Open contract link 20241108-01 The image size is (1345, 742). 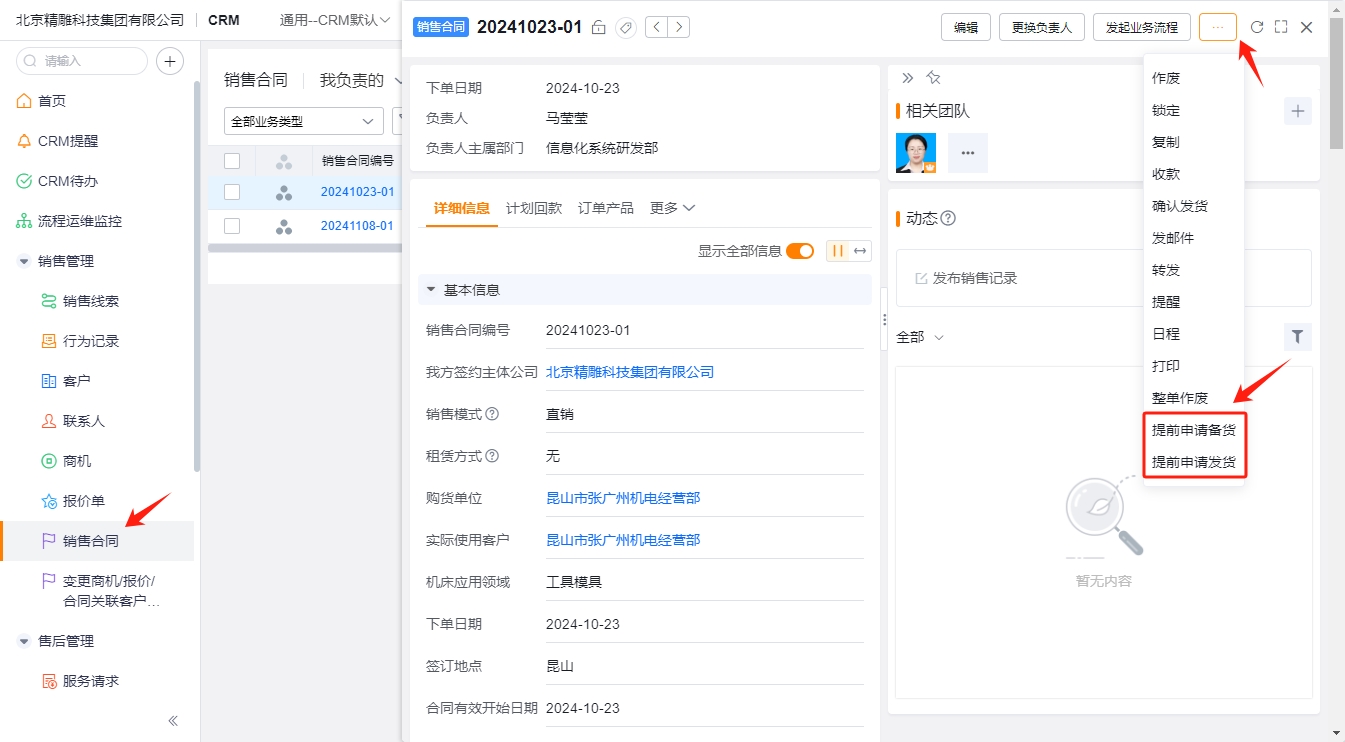(357, 226)
